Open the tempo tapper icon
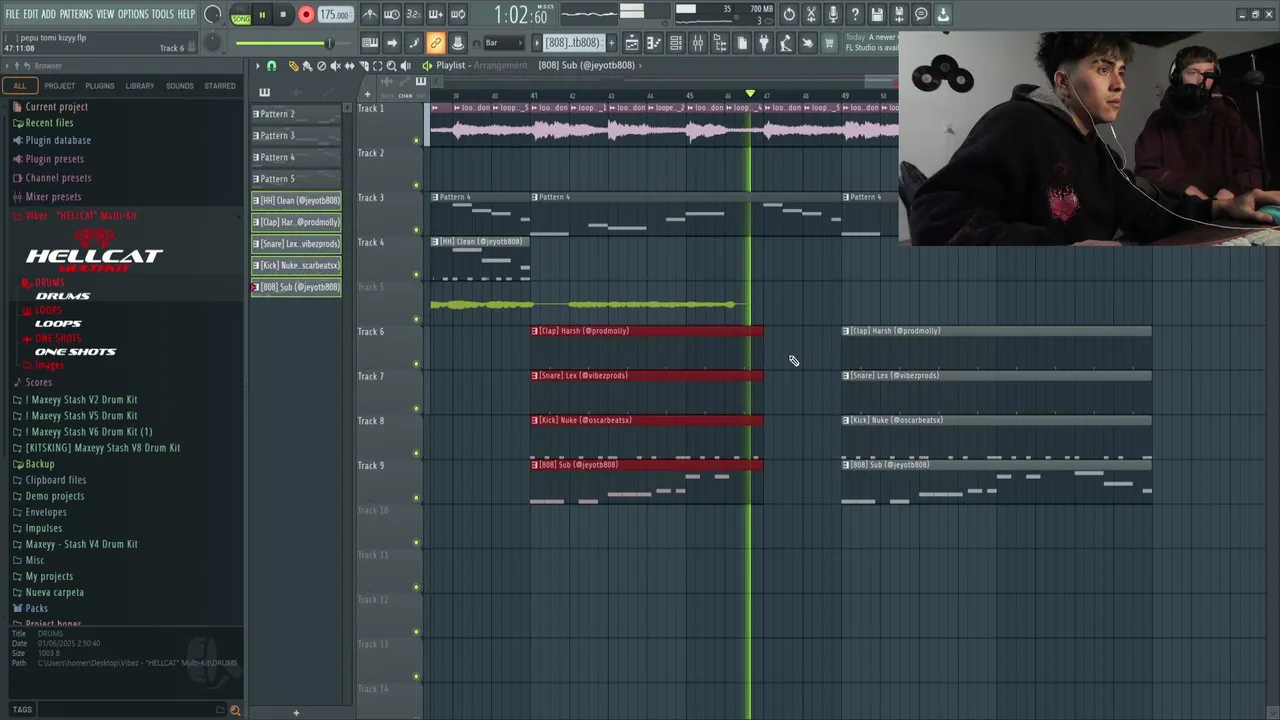 click(x=785, y=43)
